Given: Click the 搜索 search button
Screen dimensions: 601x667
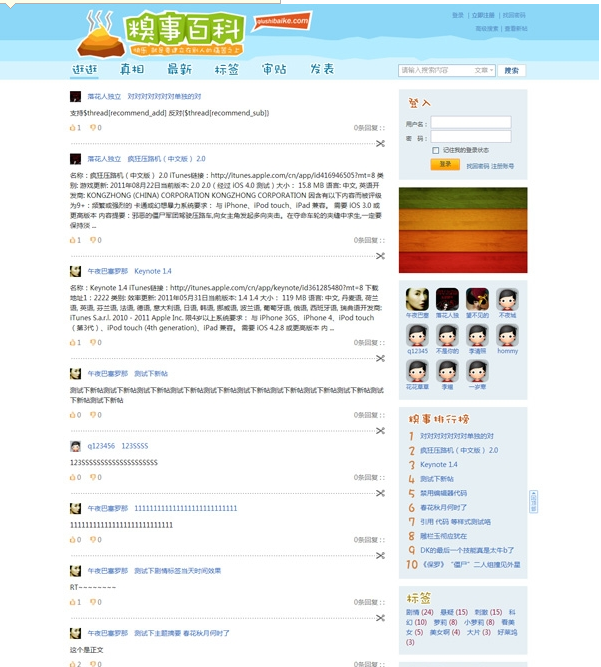Looking at the screenshot, I should [x=512, y=71].
